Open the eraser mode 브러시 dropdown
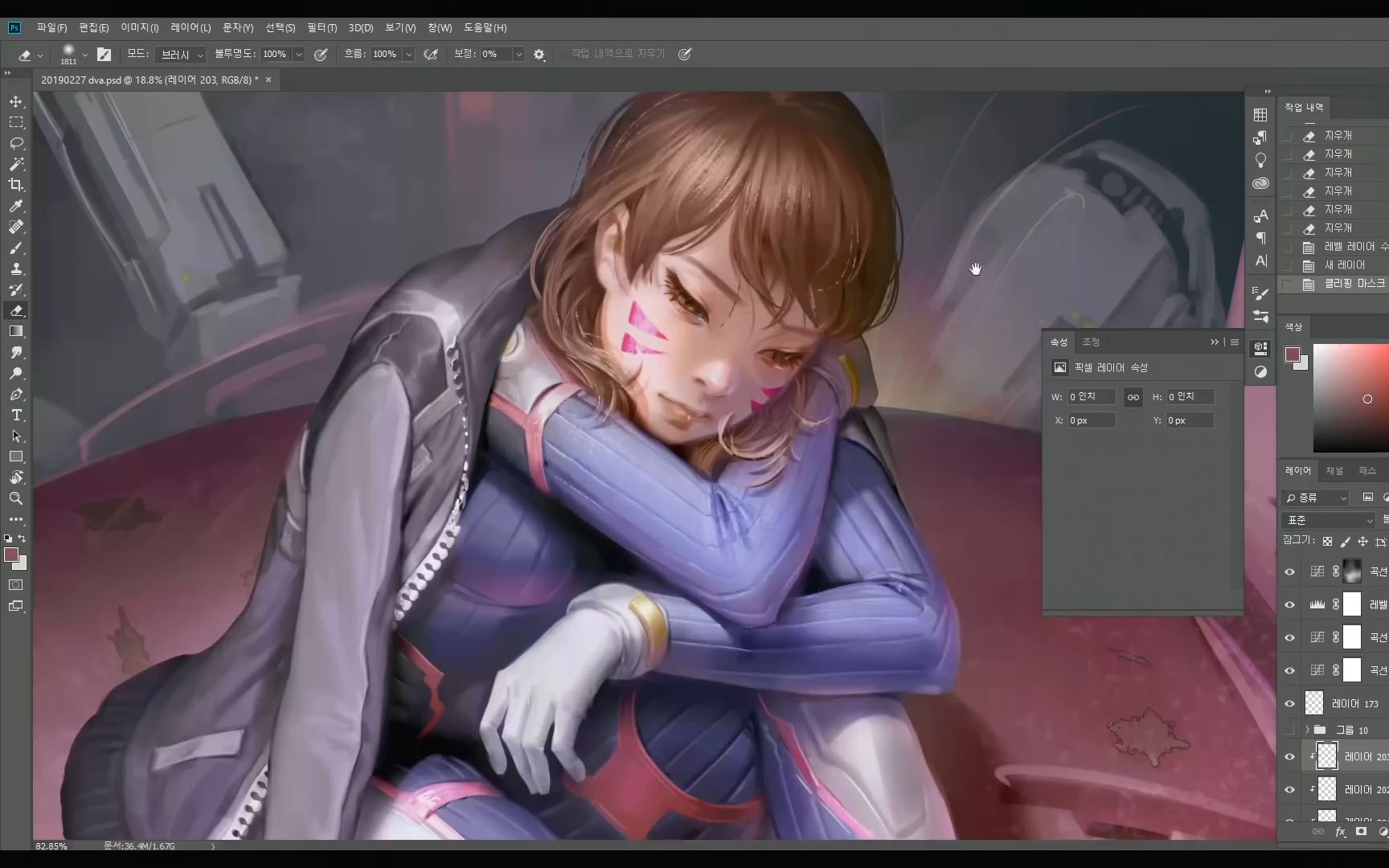Viewport: 1389px width, 868px height. click(182, 55)
